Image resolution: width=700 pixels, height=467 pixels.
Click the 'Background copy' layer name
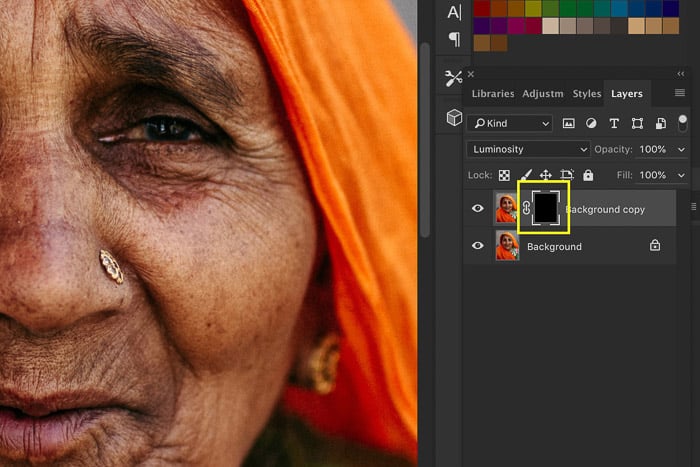pos(605,209)
